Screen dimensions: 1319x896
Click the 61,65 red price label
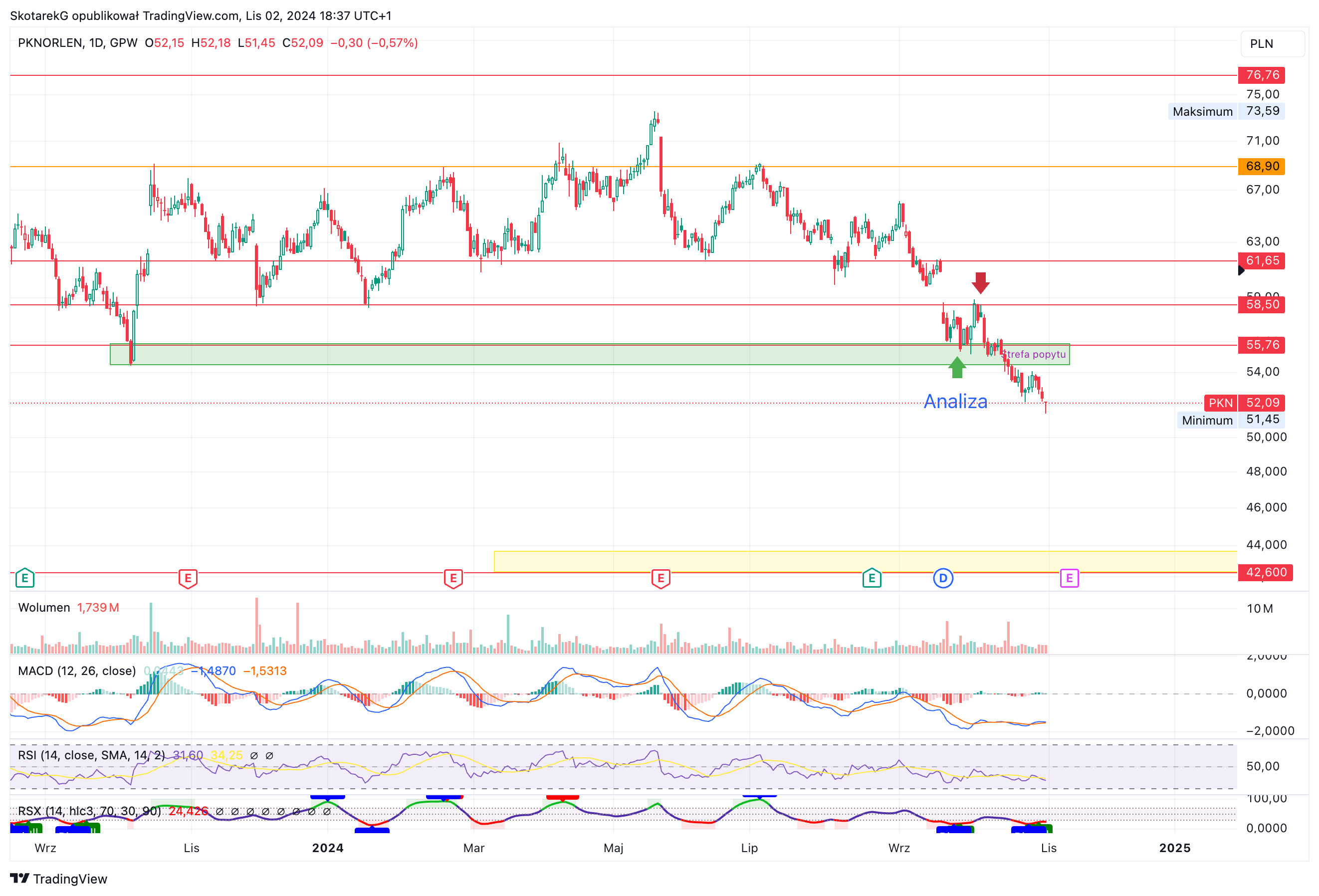click(x=1261, y=260)
